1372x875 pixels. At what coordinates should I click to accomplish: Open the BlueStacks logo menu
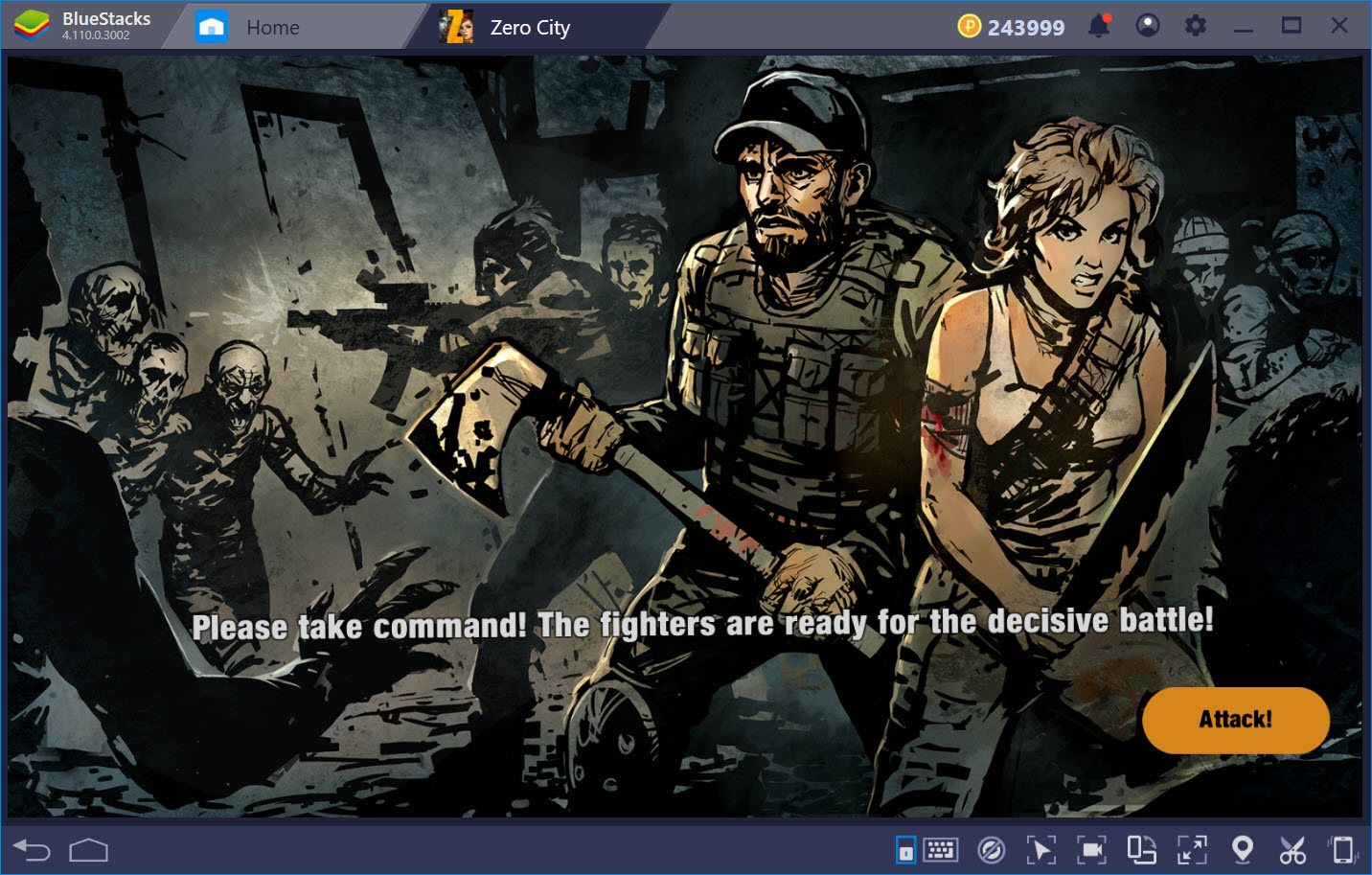[32, 26]
